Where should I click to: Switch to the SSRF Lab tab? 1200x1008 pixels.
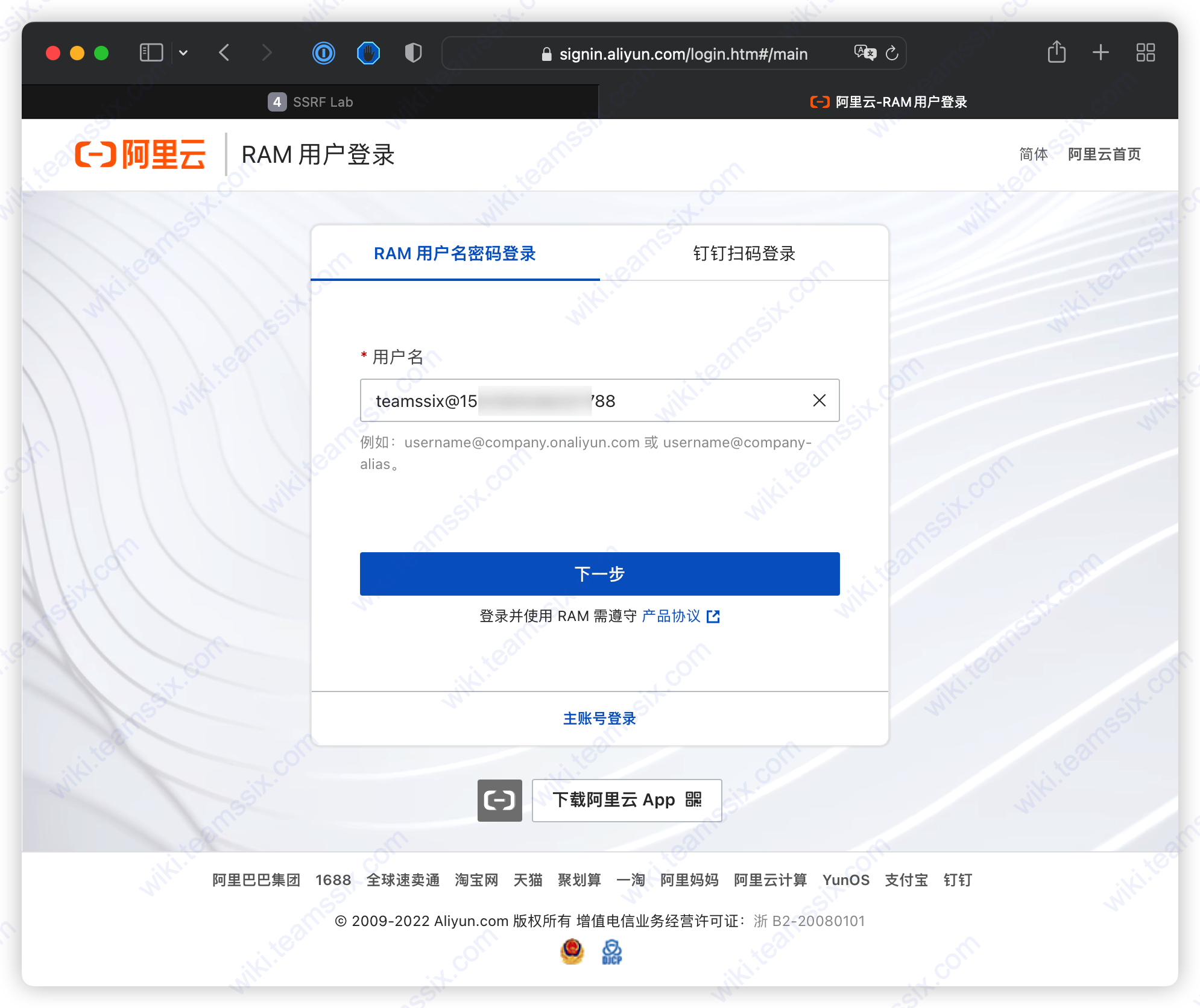(x=310, y=102)
